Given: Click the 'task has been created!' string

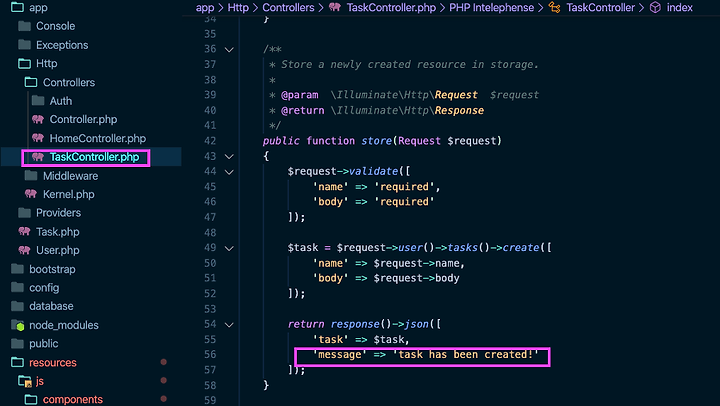Looking at the screenshot, I should [x=465, y=355].
